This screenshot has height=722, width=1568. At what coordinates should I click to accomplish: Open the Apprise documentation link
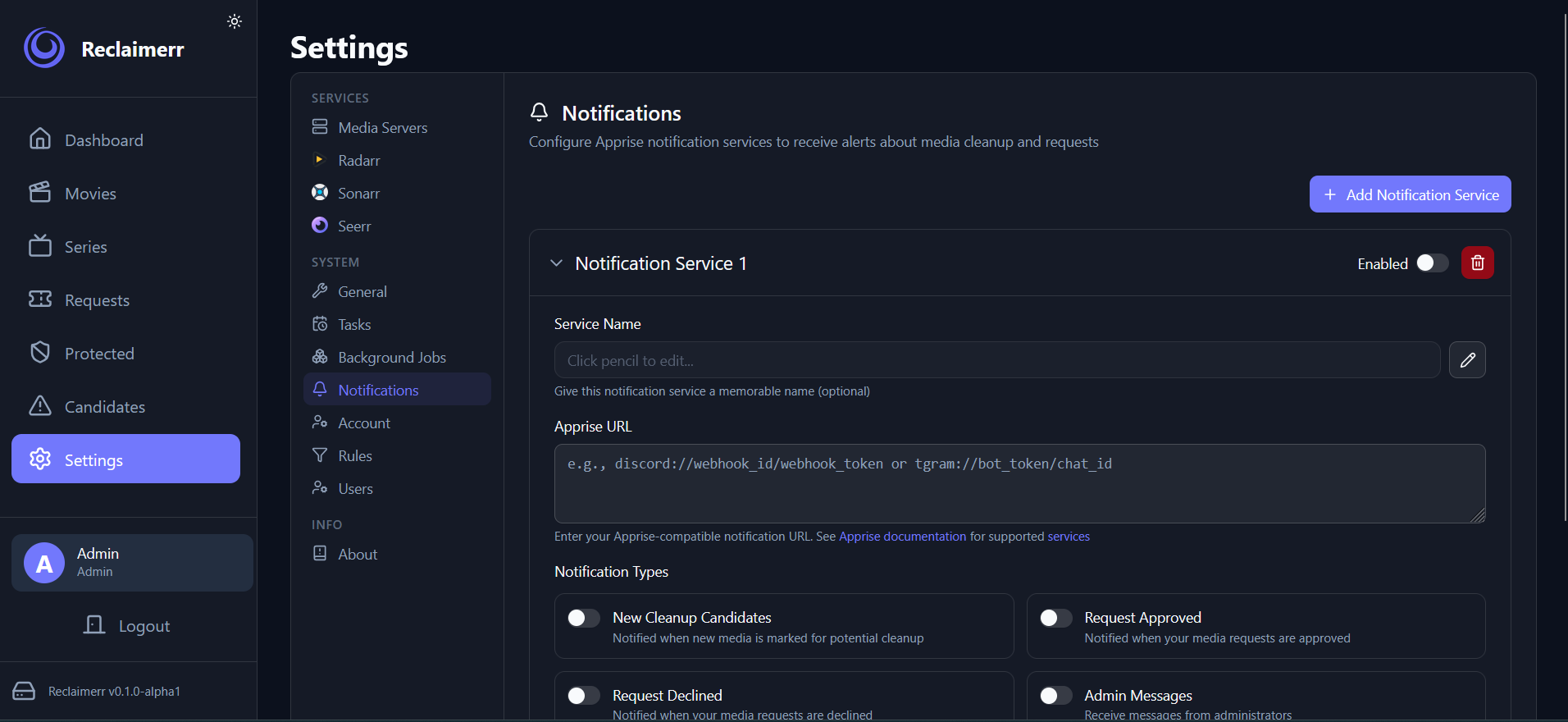pyautogui.click(x=902, y=537)
